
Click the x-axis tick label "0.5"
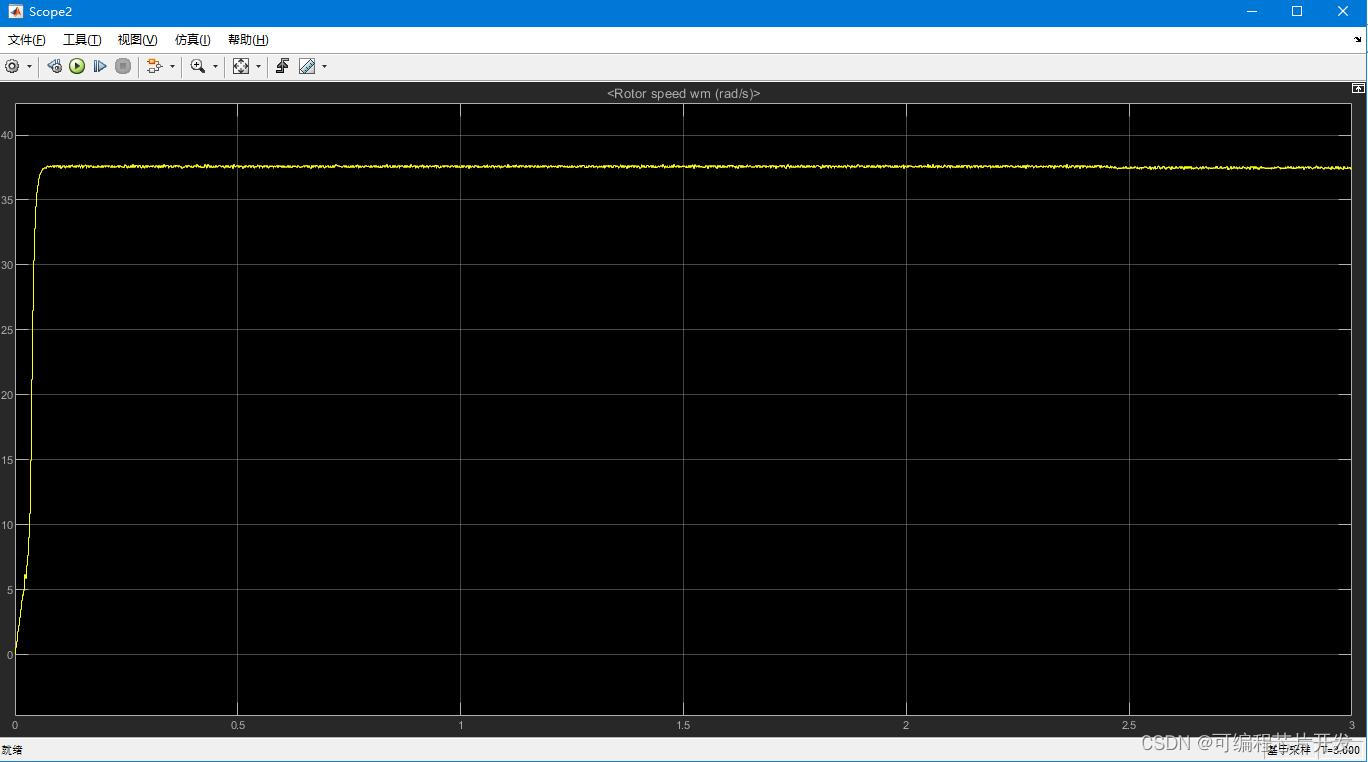pos(238,725)
